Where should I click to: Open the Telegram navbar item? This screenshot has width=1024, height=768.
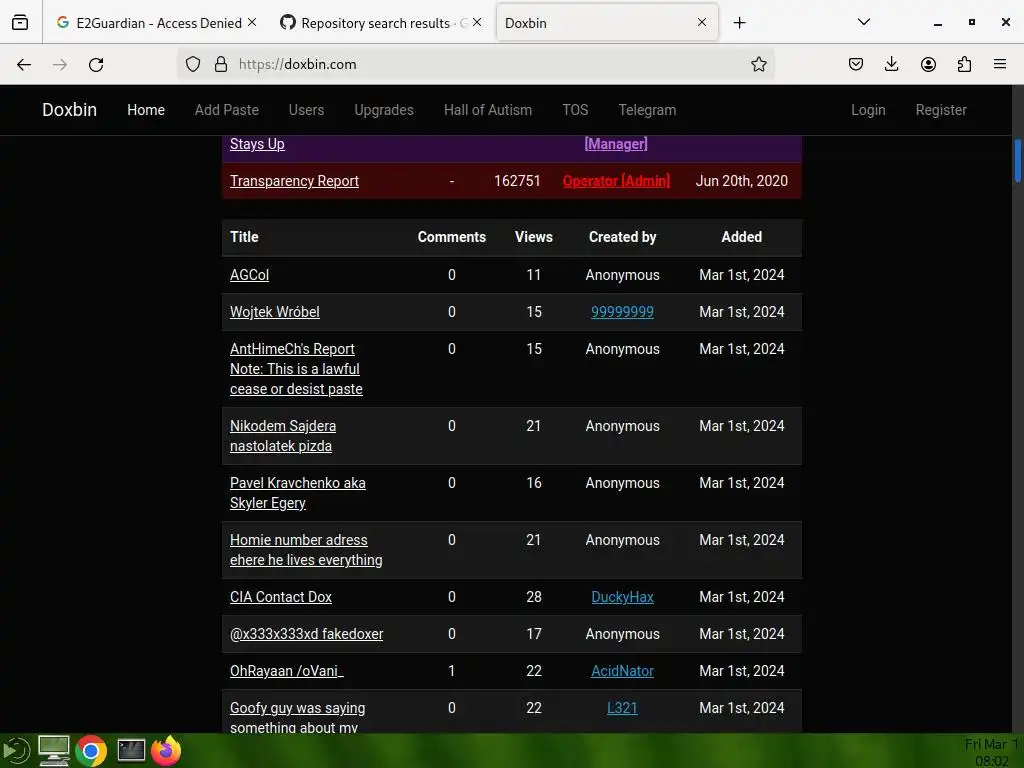coord(647,110)
